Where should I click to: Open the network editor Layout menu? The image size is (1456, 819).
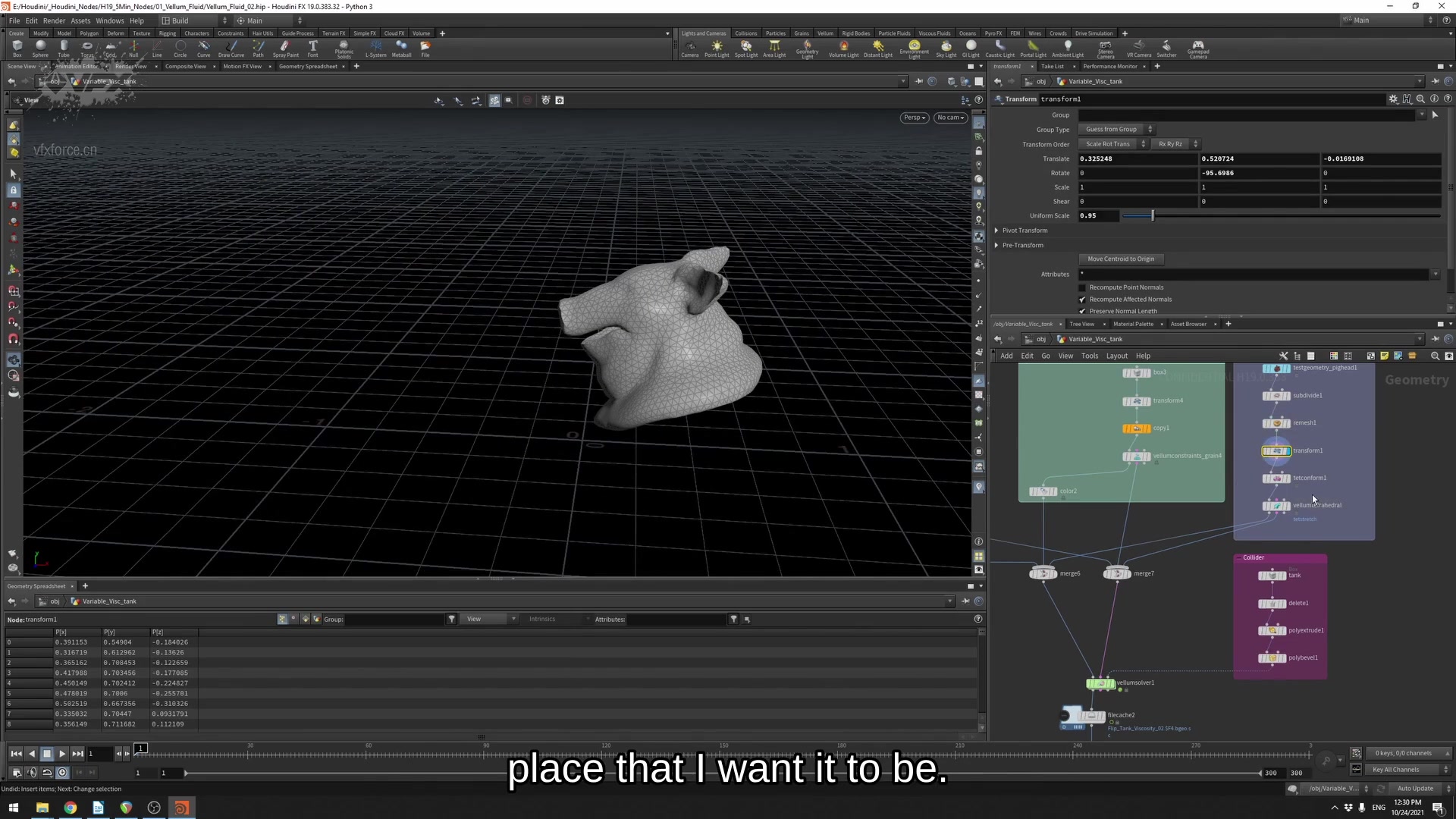pyautogui.click(x=1116, y=356)
